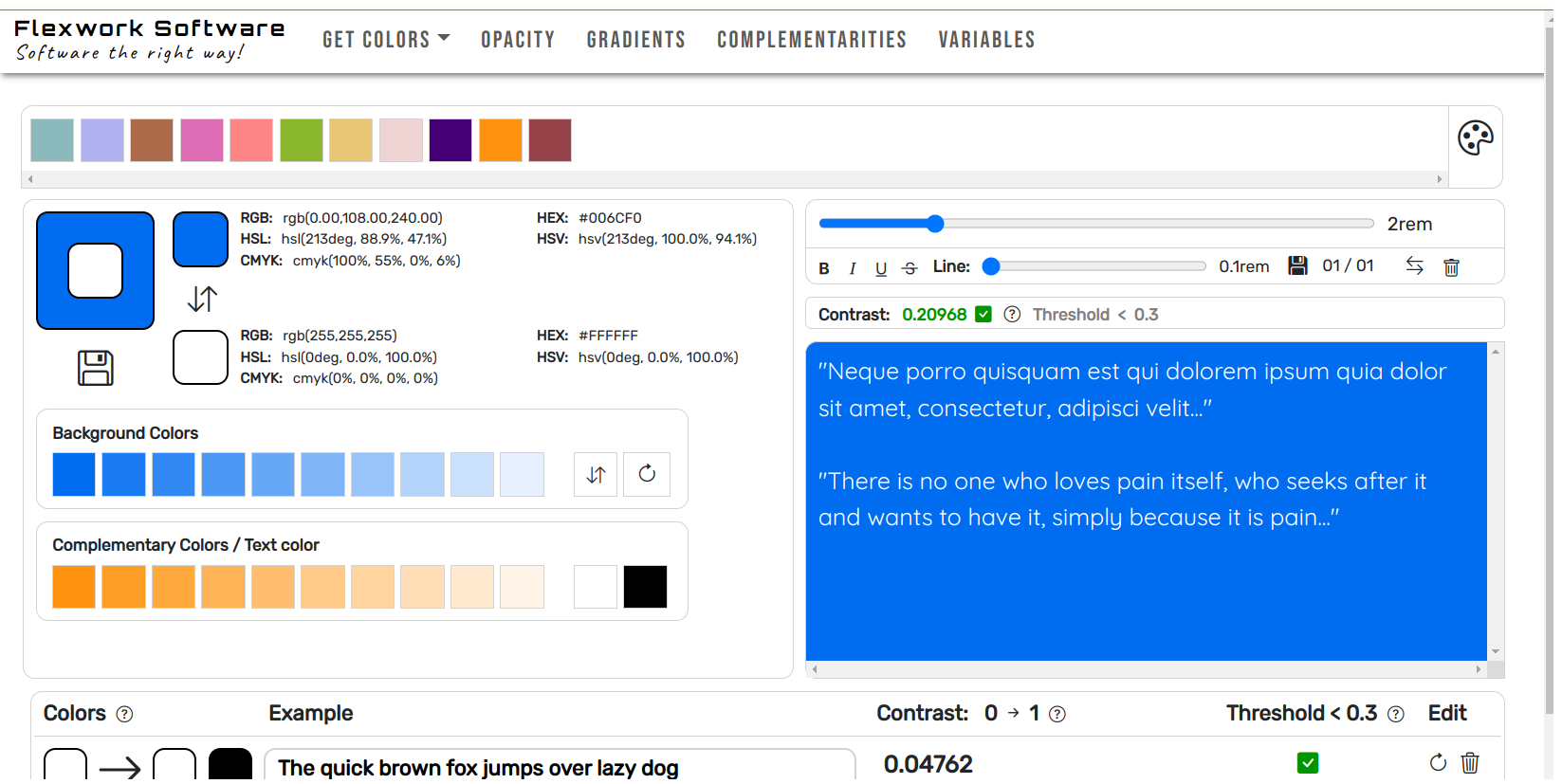
Task: Go to the OPACITY page
Action: click(x=518, y=39)
